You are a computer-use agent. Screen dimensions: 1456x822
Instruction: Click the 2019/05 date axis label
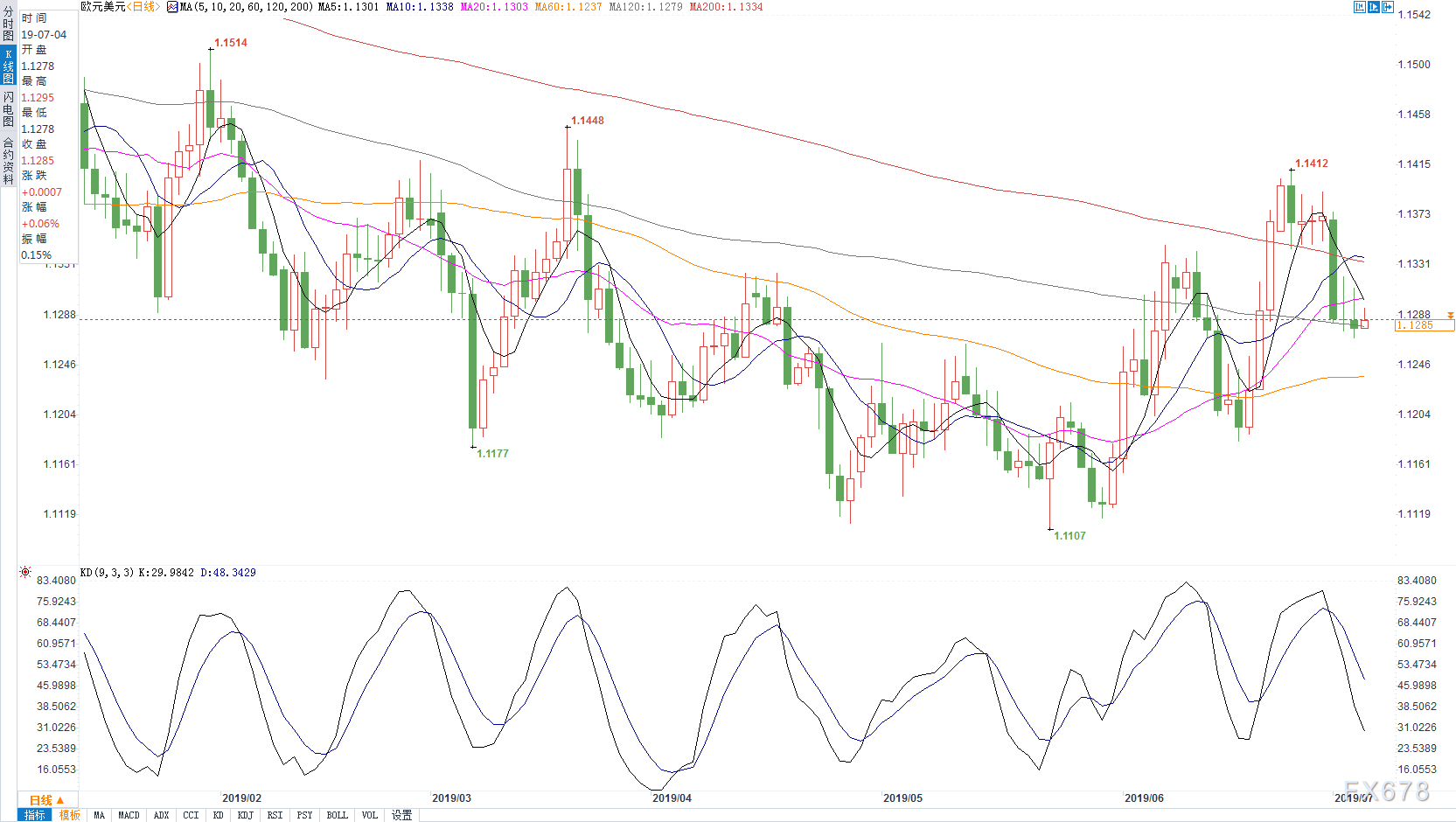click(902, 798)
